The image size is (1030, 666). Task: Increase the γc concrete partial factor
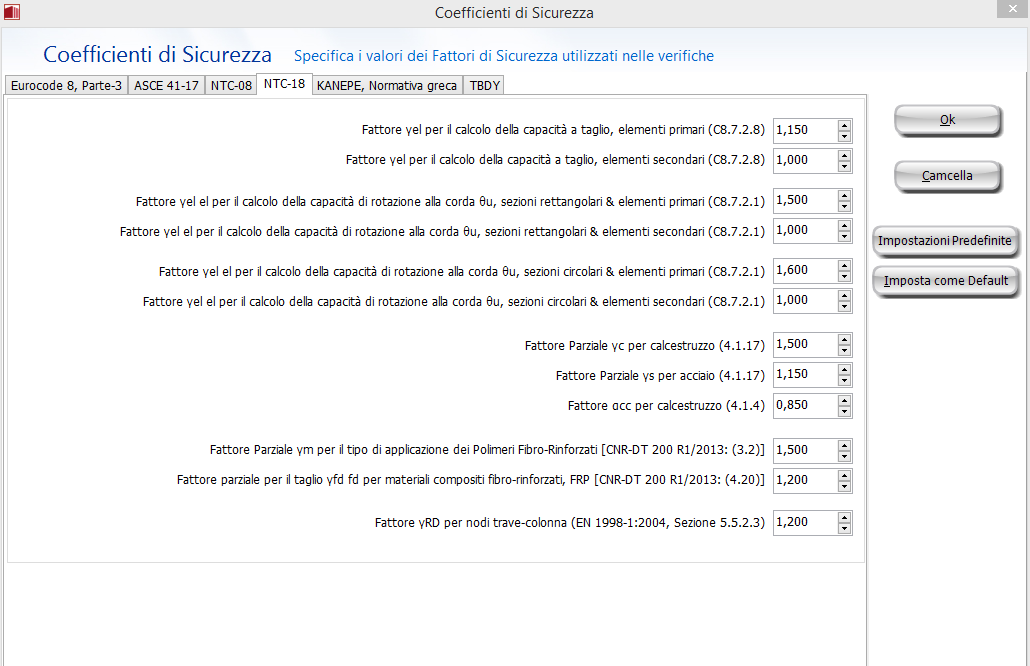click(845, 339)
